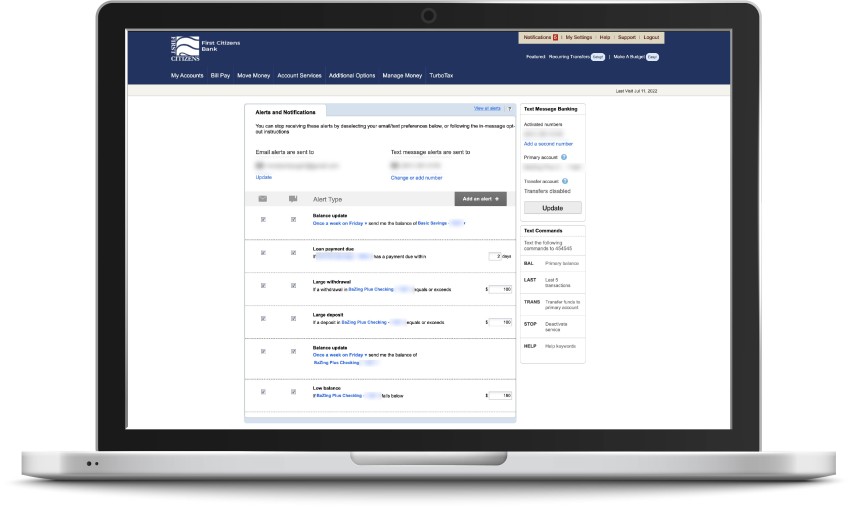850x508 pixels.
Task: Open account dropdown in Large withdrawal alert
Action: [381, 290]
